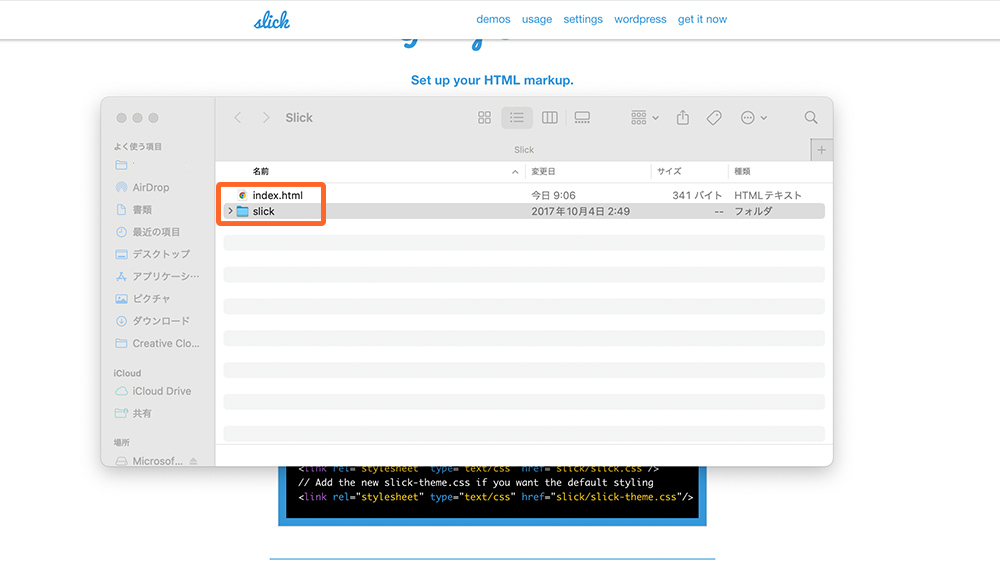Sort by the サイズ column header

[670, 171]
